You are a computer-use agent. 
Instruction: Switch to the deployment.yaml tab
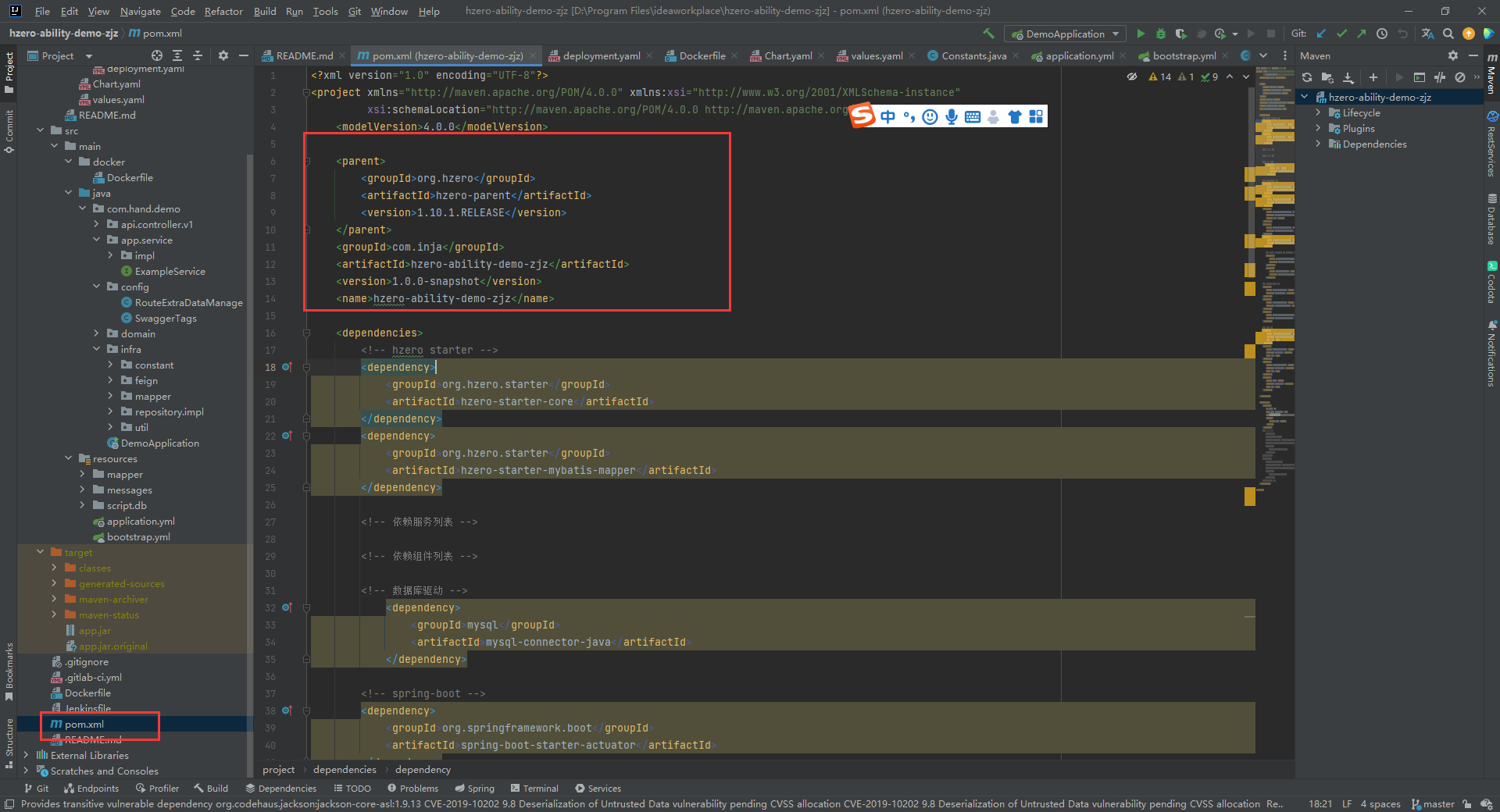(x=601, y=55)
